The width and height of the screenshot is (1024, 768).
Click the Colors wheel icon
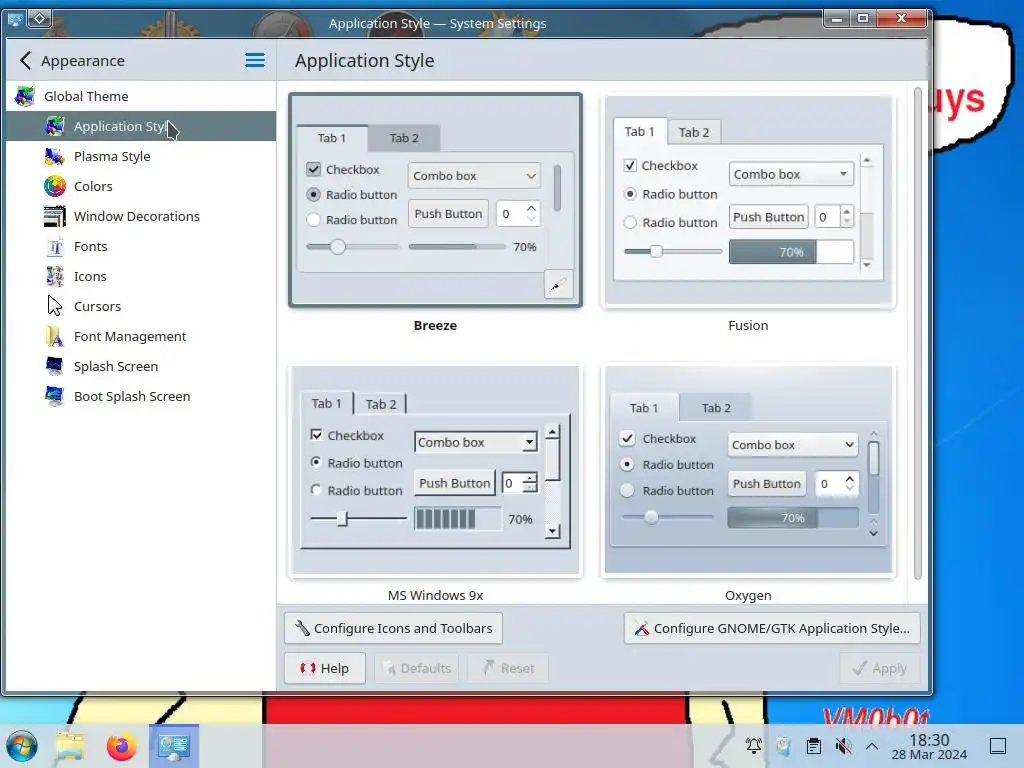coord(55,186)
